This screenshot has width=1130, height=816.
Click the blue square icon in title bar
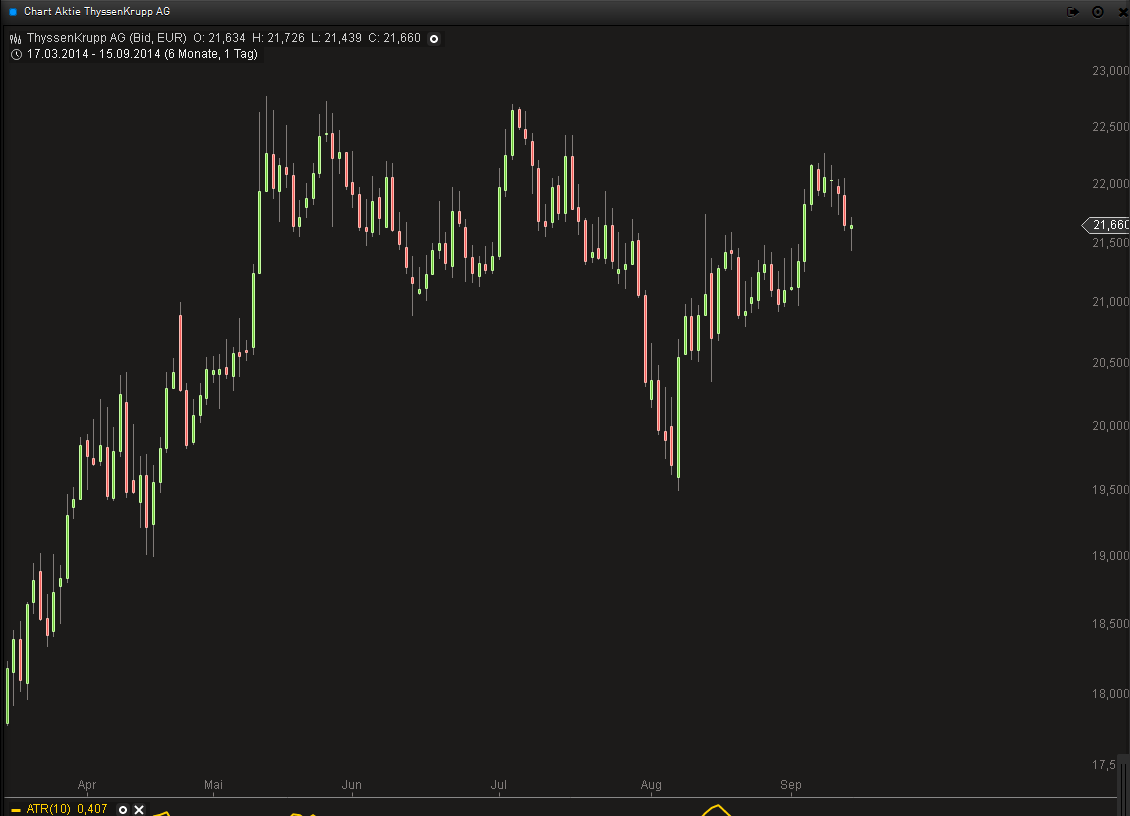tap(12, 12)
